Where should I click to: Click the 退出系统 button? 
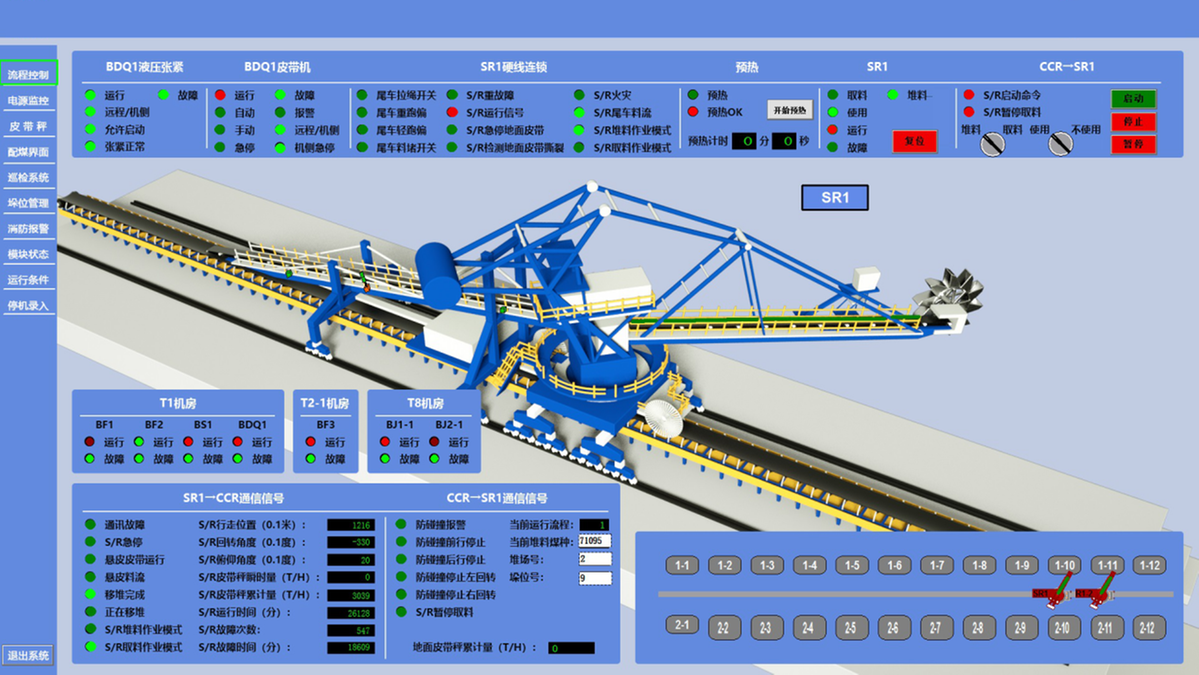[x=28, y=656]
